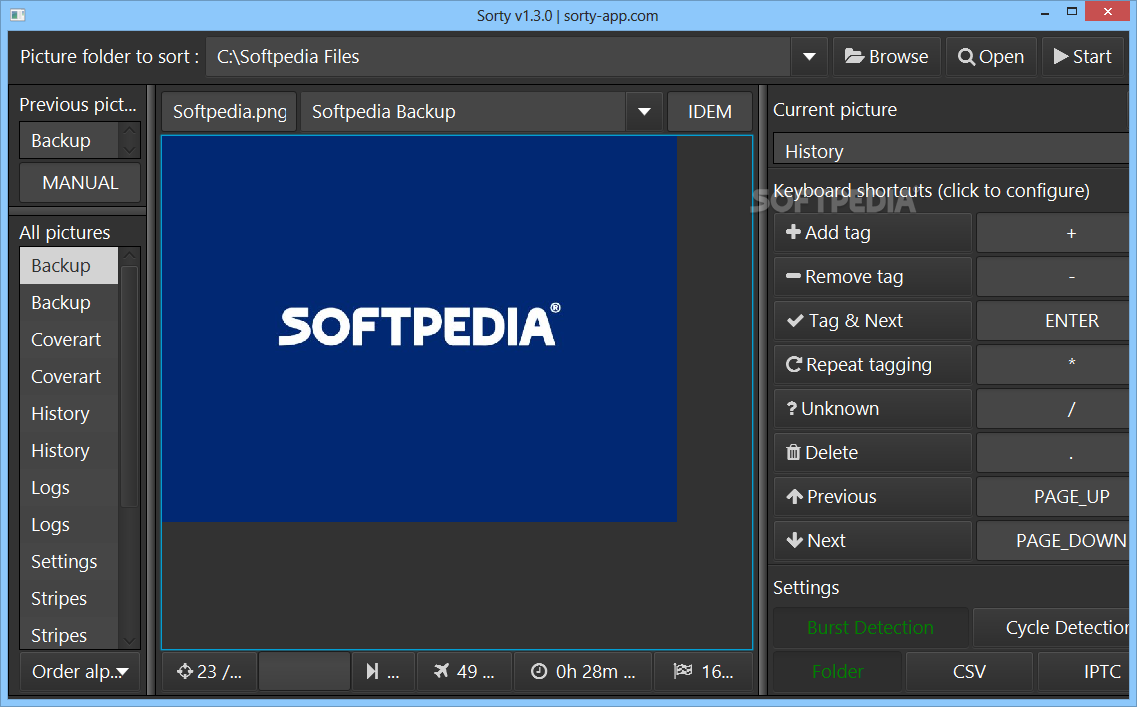The image size is (1137, 707).
Task: Minimize the Sorty window
Action: click(1045, 13)
